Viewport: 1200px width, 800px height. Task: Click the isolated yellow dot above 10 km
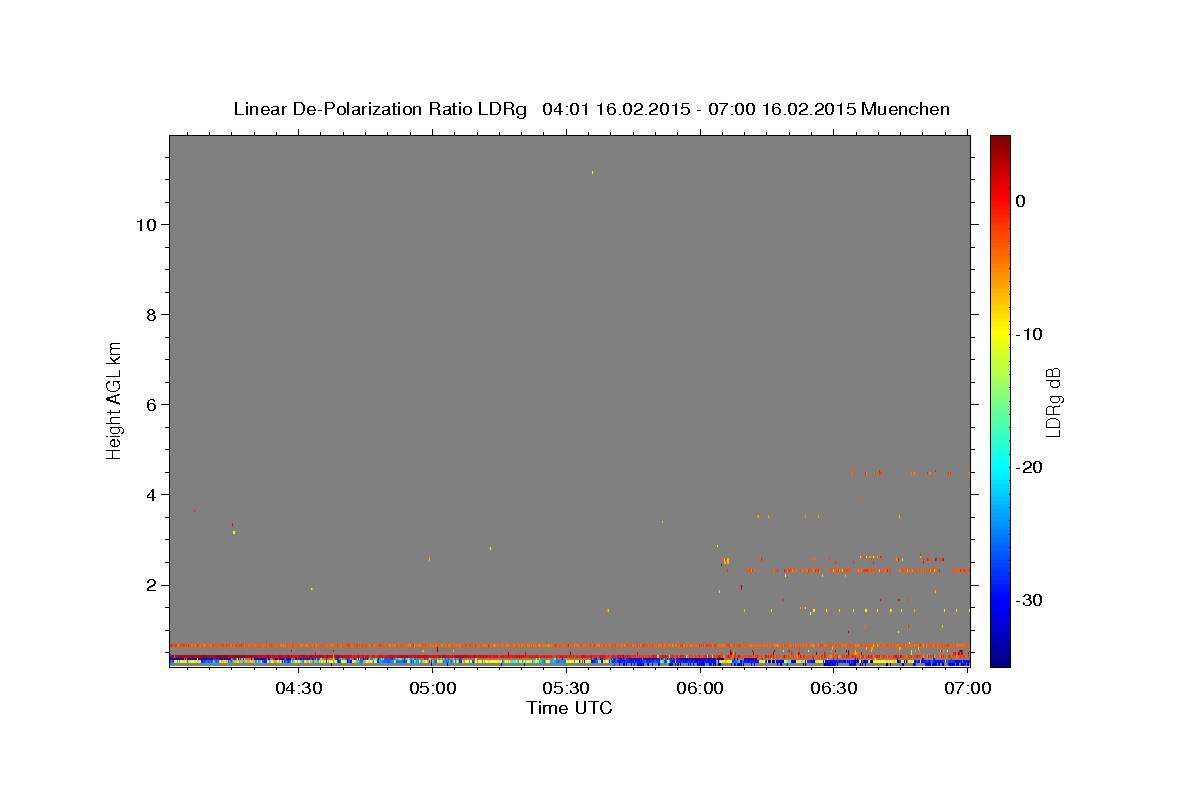point(592,172)
